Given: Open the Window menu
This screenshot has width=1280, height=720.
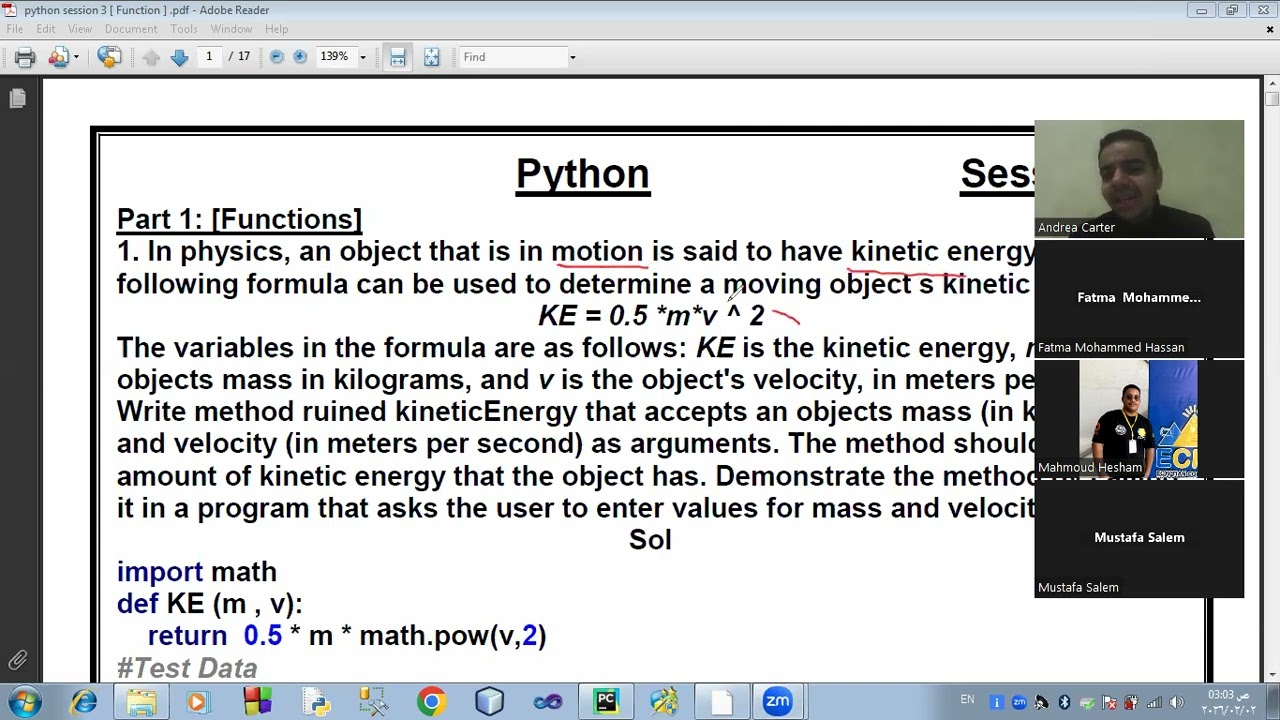Looking at the screenshot, I should point(231,29).
